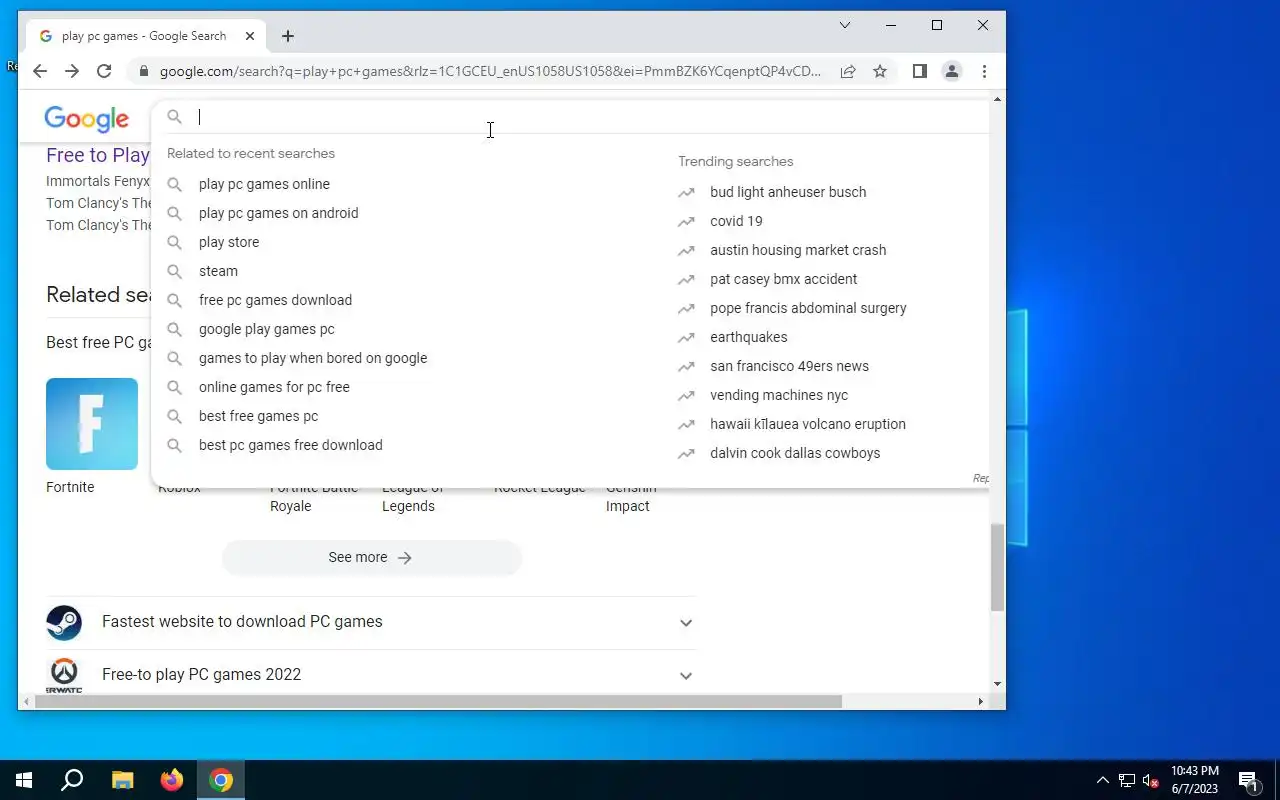Open the Windows Start menu
1280x800 pixels.
[x=24, y=780]
